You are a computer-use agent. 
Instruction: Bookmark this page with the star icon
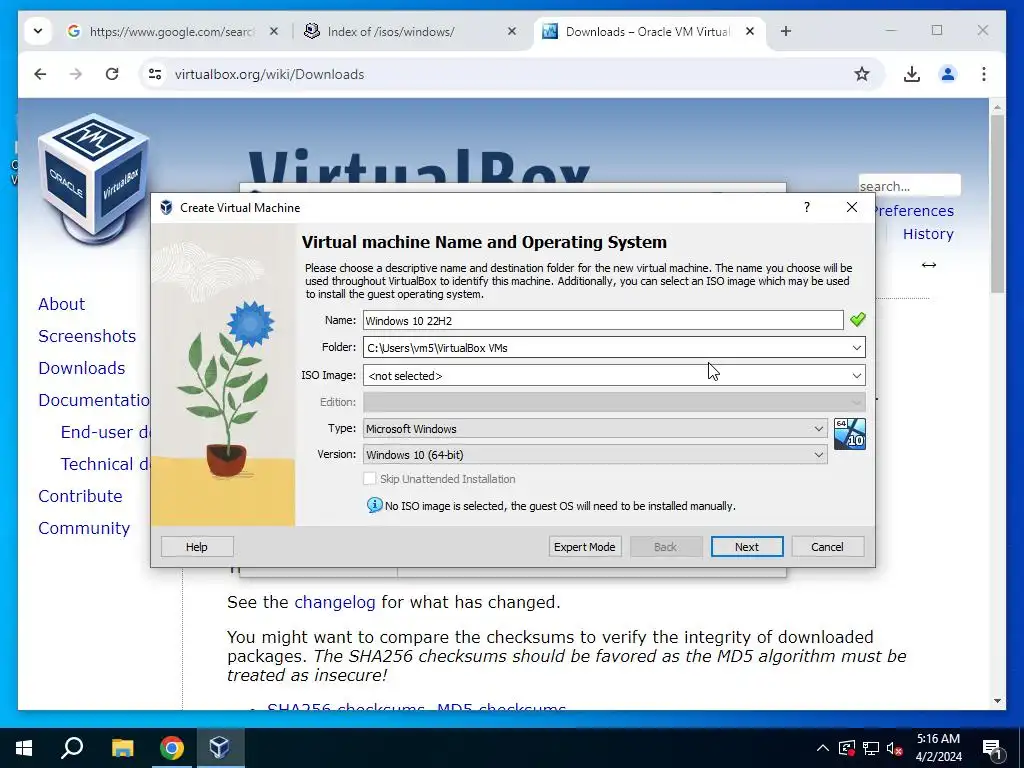click(x=862, y=74)
